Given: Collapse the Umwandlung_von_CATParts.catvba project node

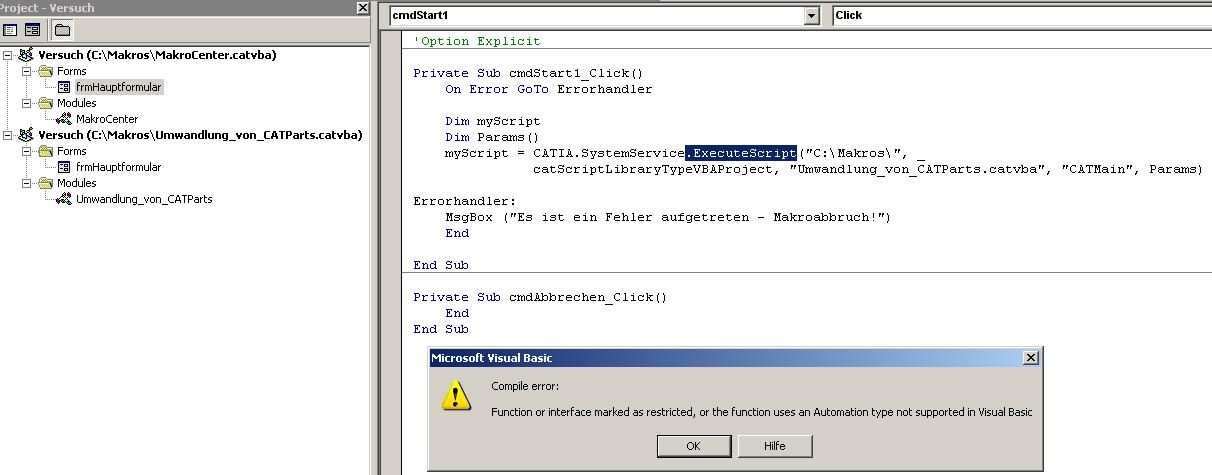Looking at the screenshot, I should pos(8,135).
